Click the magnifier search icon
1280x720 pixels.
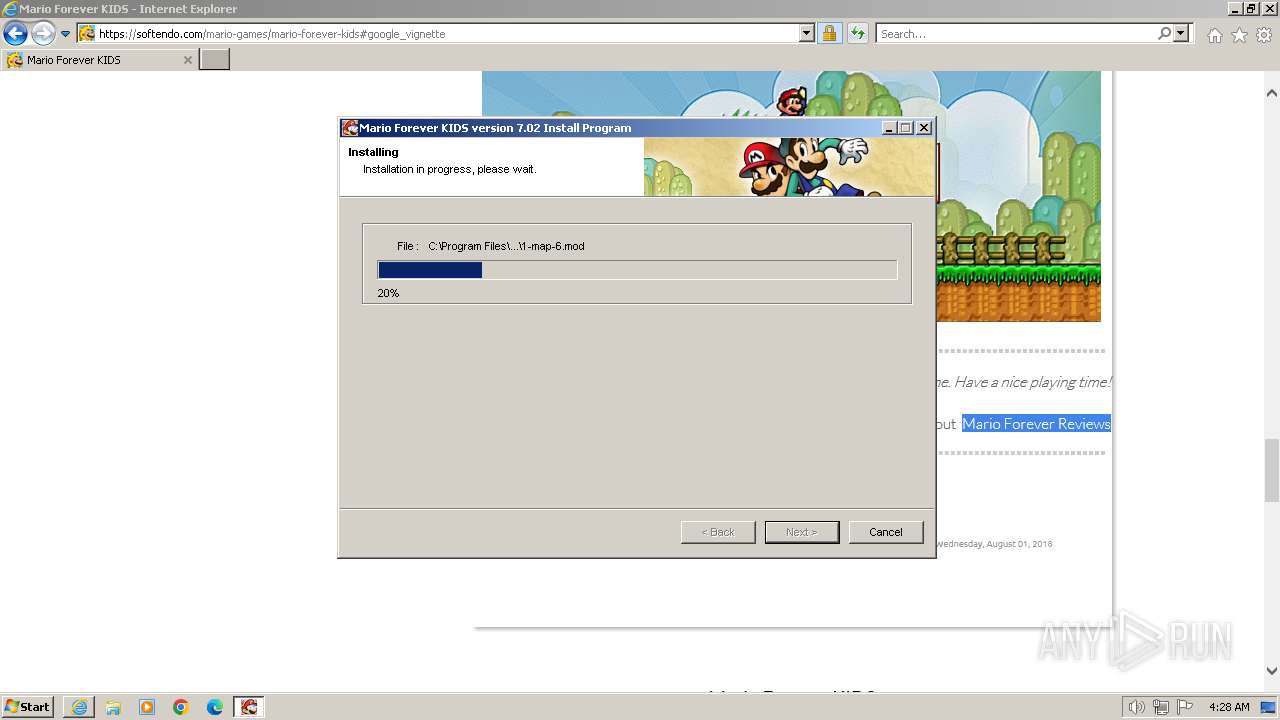pyautogui.click(x=1164, y=33)
